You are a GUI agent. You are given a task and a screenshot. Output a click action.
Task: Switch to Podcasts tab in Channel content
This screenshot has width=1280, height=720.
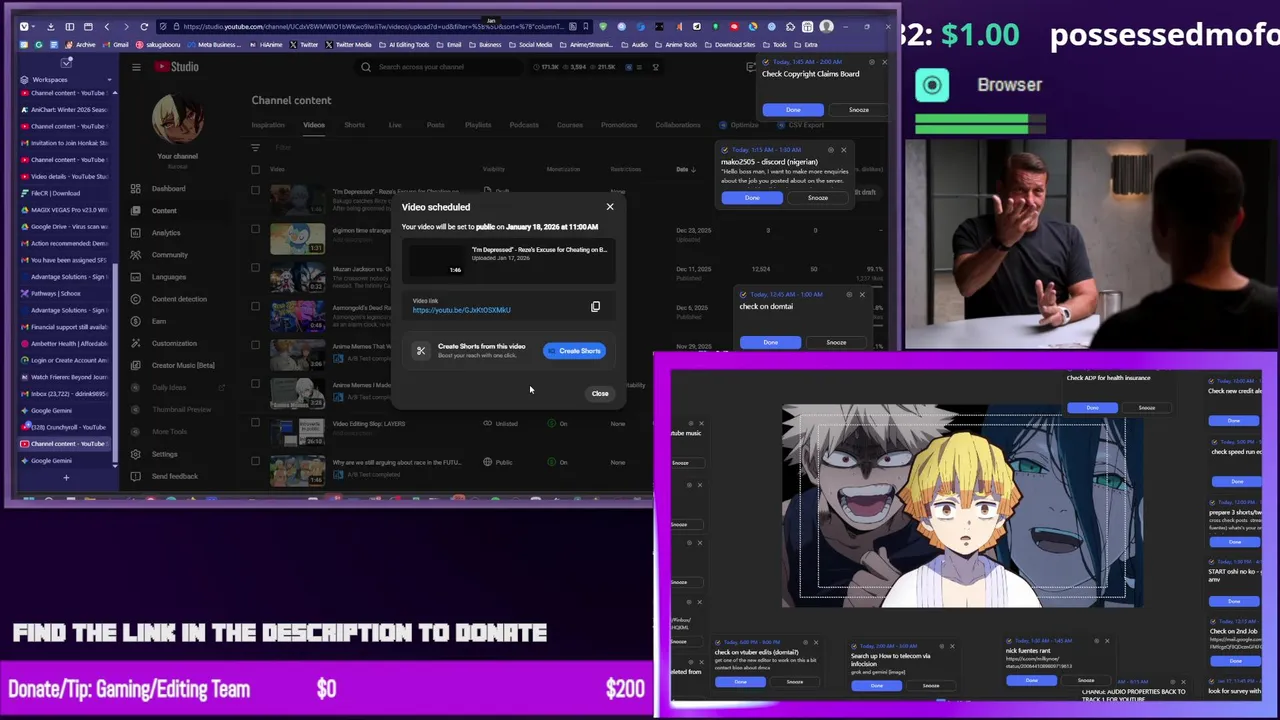(524, 125)
